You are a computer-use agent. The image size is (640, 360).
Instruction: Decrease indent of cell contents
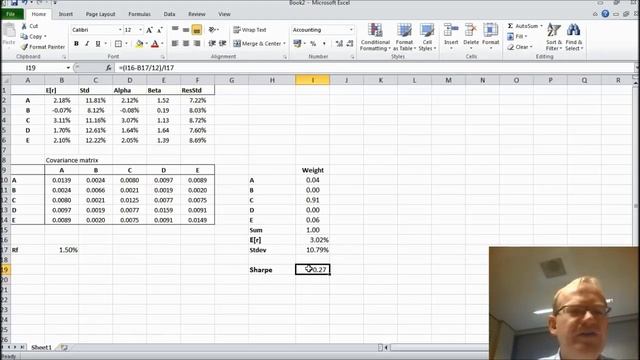click(x=212, y=43)
